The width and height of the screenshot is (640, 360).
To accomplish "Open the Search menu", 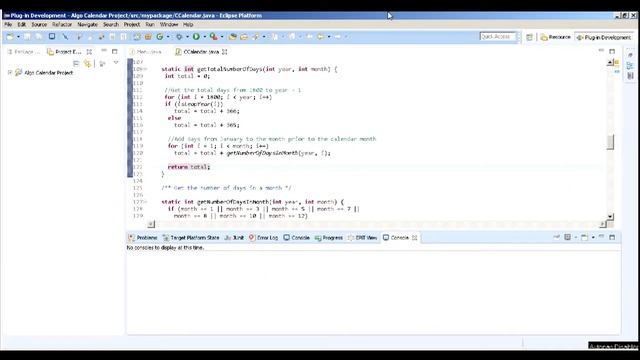I will [111, 24].
